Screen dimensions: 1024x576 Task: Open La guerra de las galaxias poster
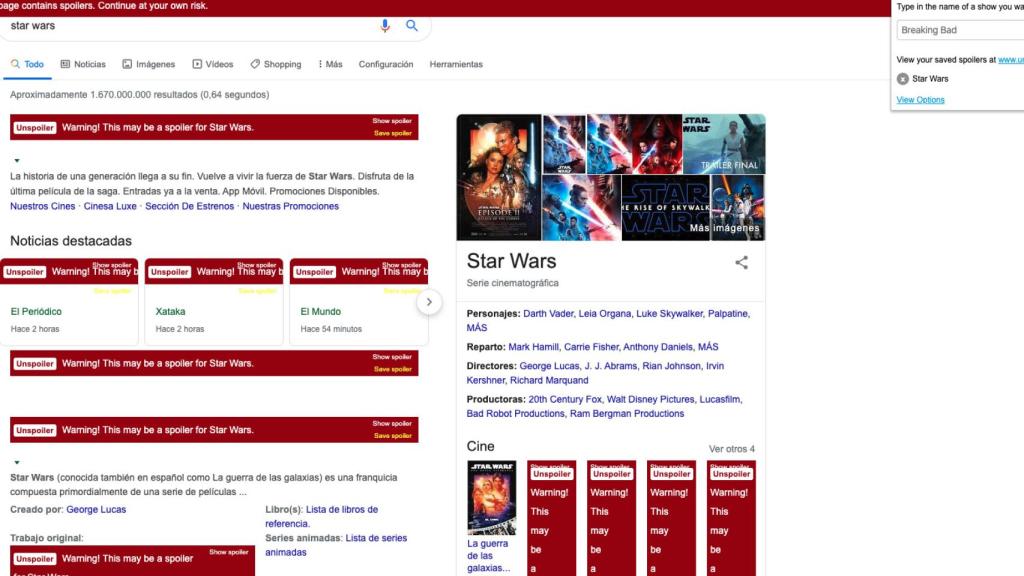pyautogui.click(x=492, y=498)
